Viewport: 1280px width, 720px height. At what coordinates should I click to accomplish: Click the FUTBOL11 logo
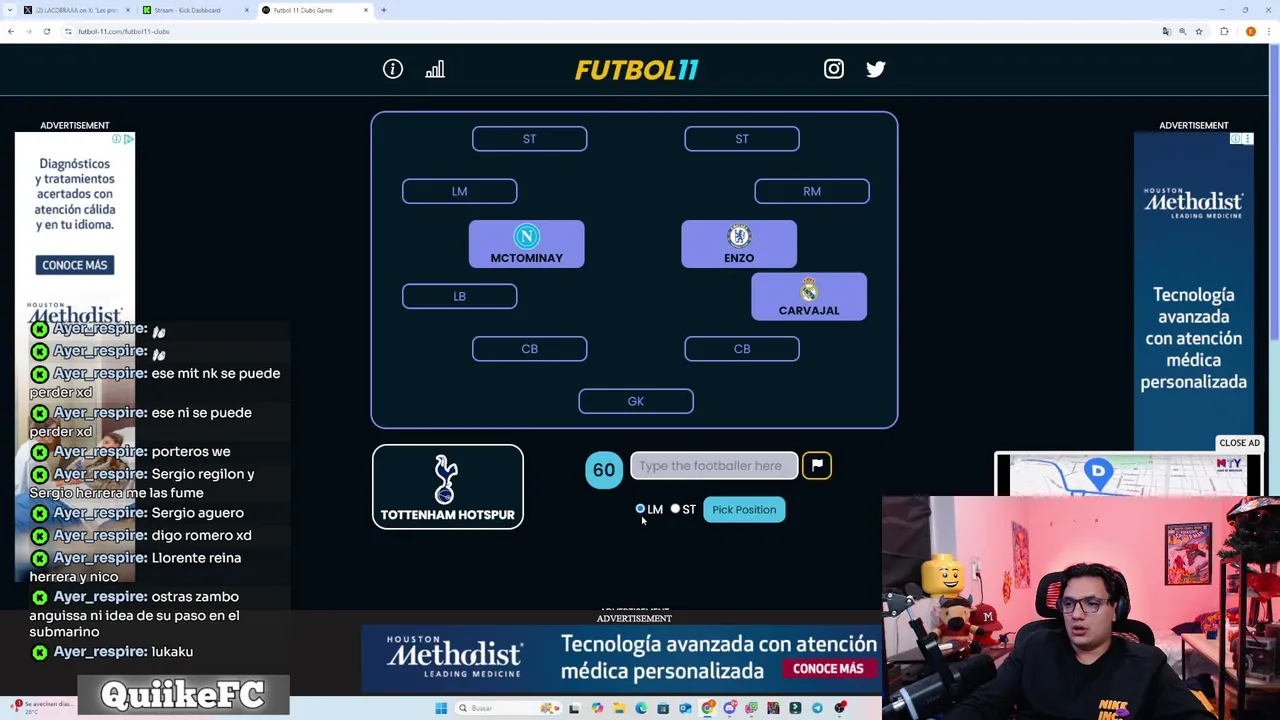(636, 70)
